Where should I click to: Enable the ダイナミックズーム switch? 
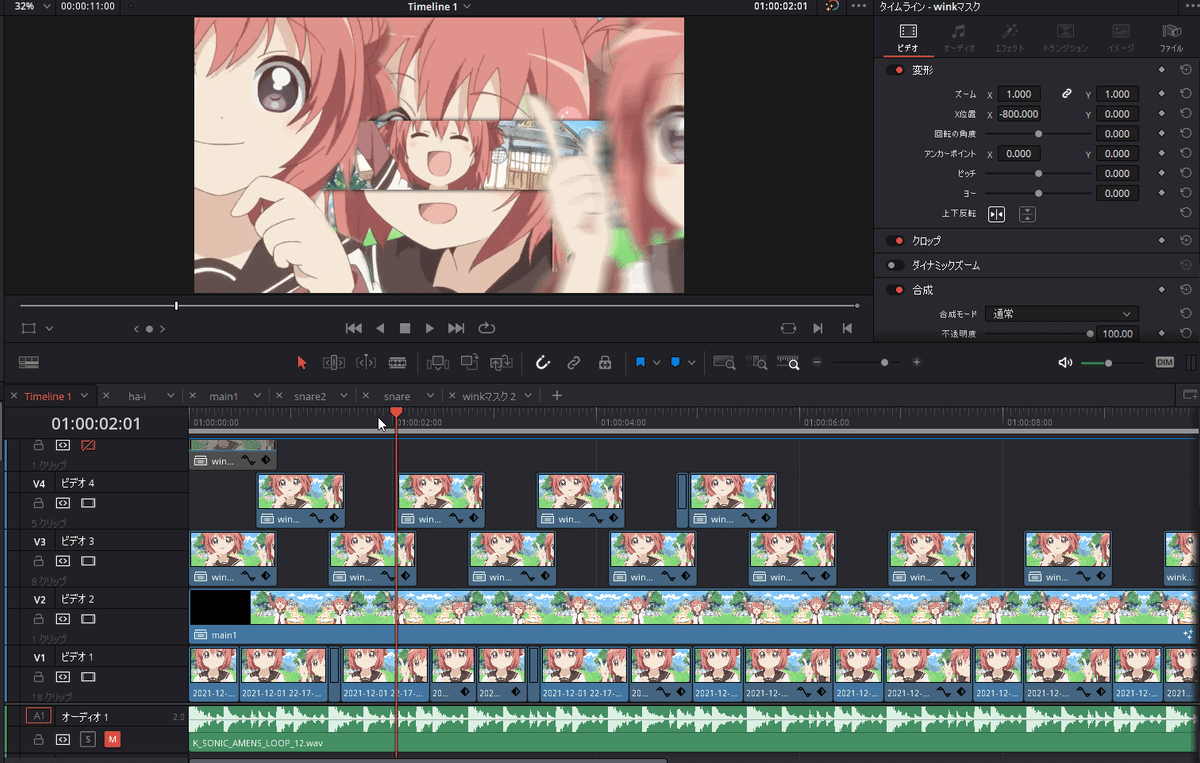(894, 265)
